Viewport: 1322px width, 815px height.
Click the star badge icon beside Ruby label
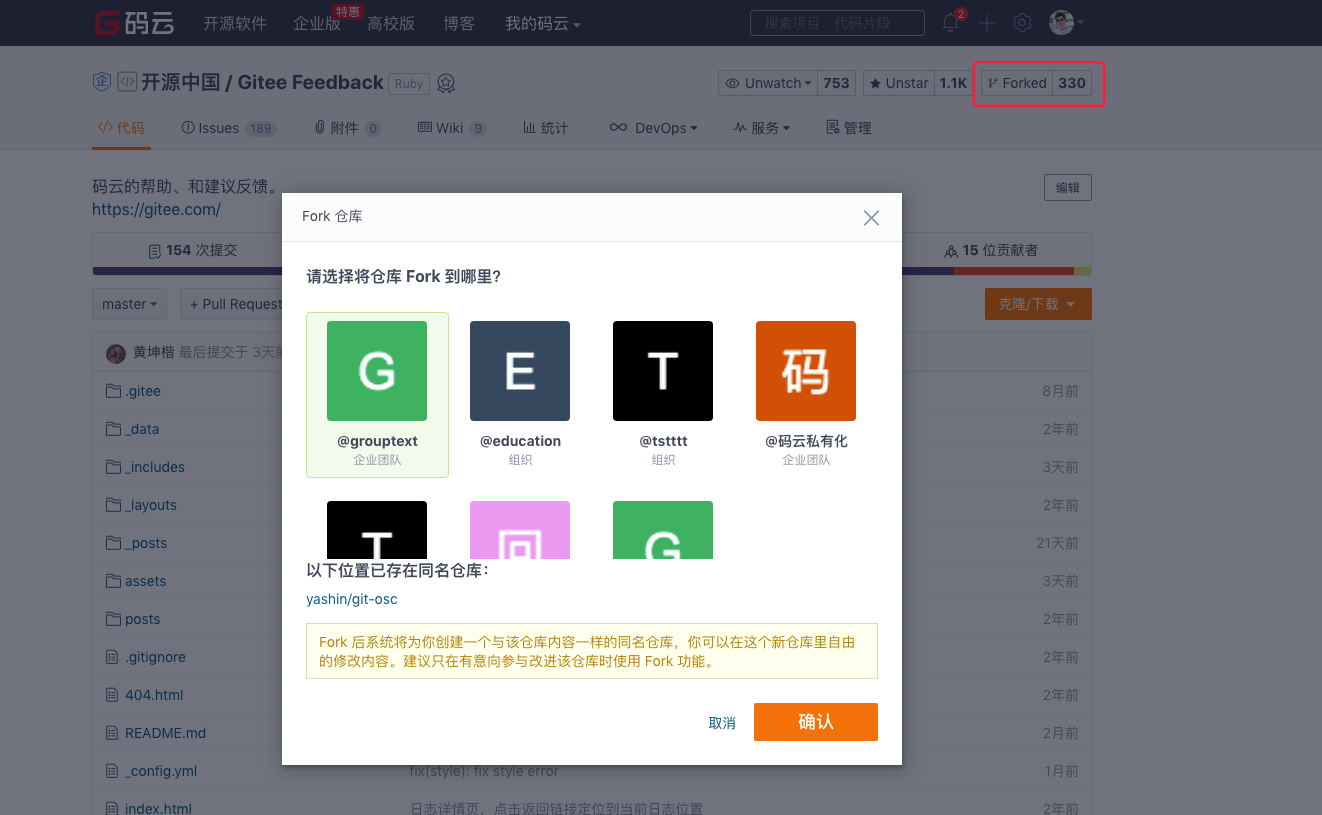click(x=446, y=83)
